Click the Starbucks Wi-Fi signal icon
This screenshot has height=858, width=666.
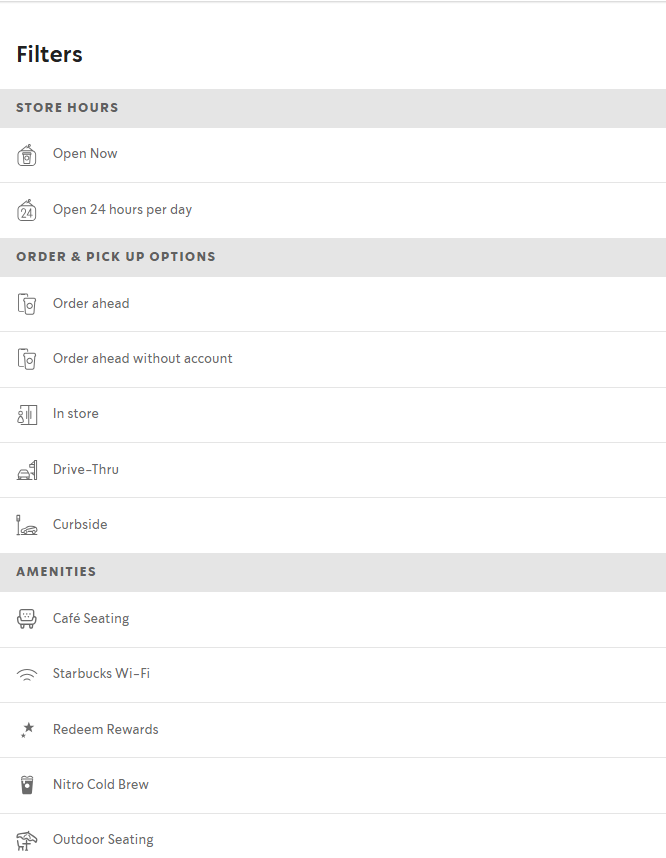pyautogui.click(x=27, y=675)
